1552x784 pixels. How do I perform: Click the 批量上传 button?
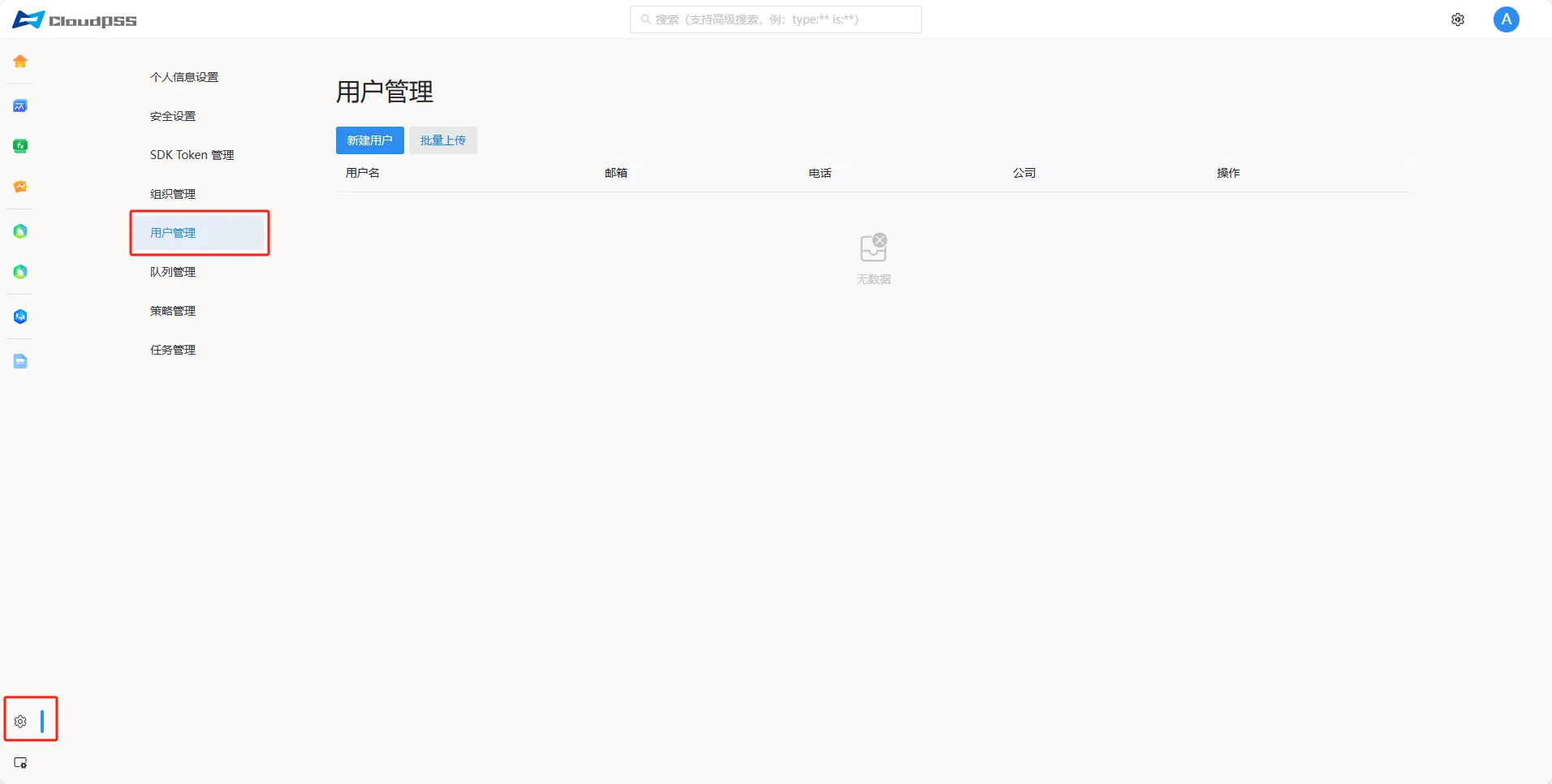coord(443,140)
